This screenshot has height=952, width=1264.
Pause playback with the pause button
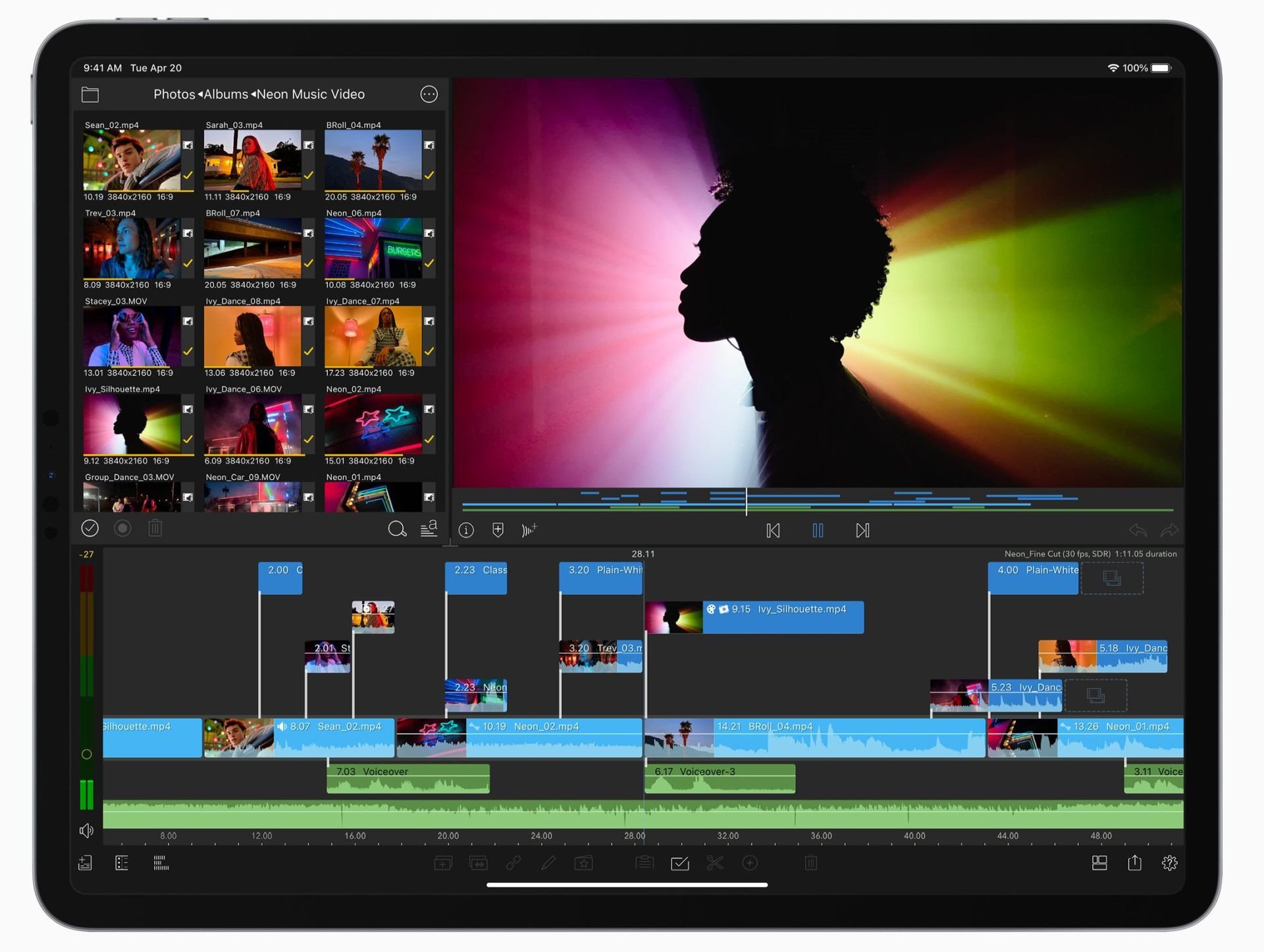(x=818, y=530)
